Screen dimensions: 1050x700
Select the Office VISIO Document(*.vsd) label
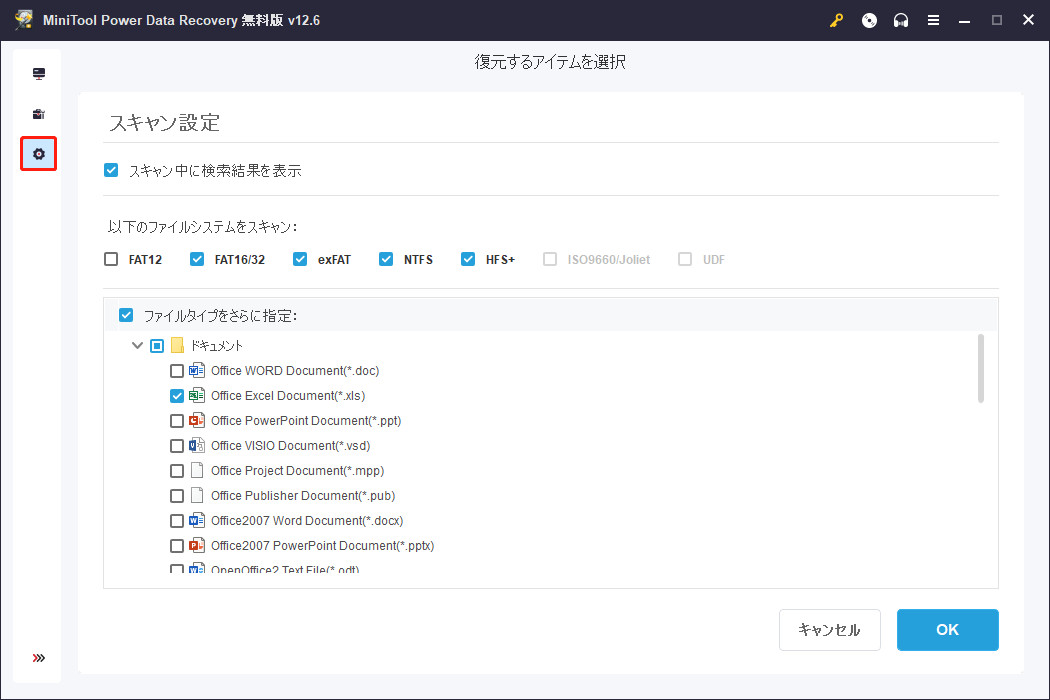pos(291,445)
